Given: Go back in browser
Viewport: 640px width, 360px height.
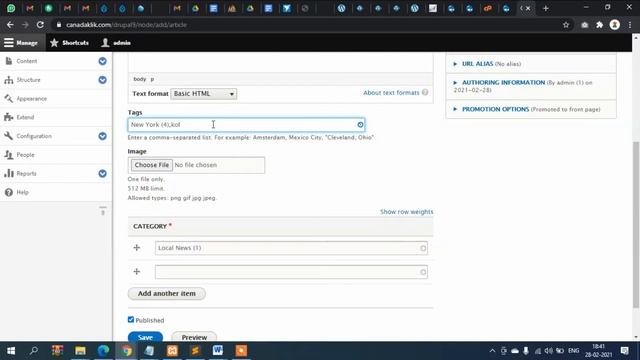Looking at the screenshot, I should (x=10, y=25).
